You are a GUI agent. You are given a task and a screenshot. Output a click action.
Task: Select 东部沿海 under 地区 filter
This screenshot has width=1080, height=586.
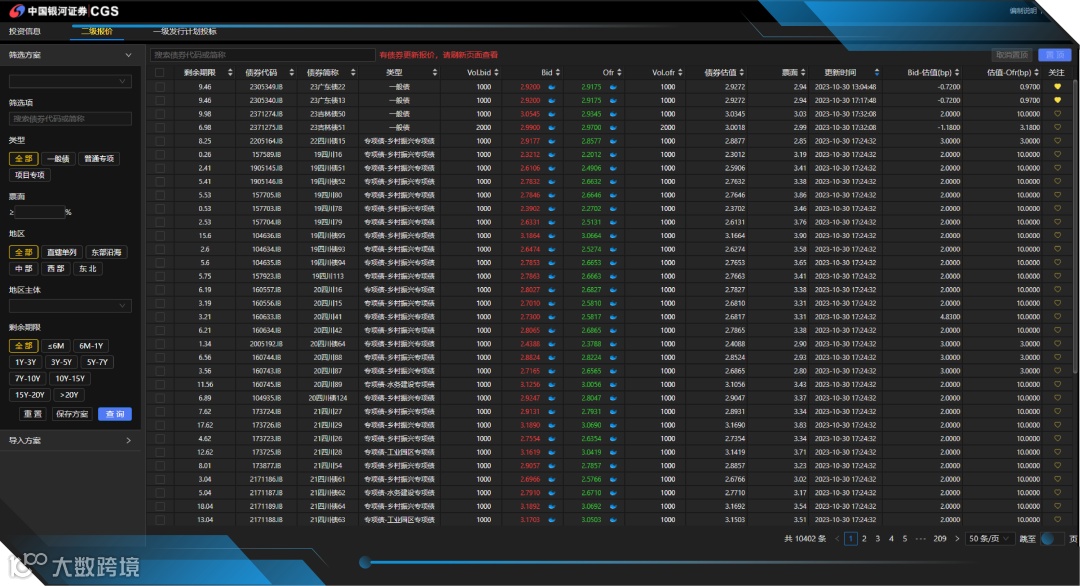[106, 252]
